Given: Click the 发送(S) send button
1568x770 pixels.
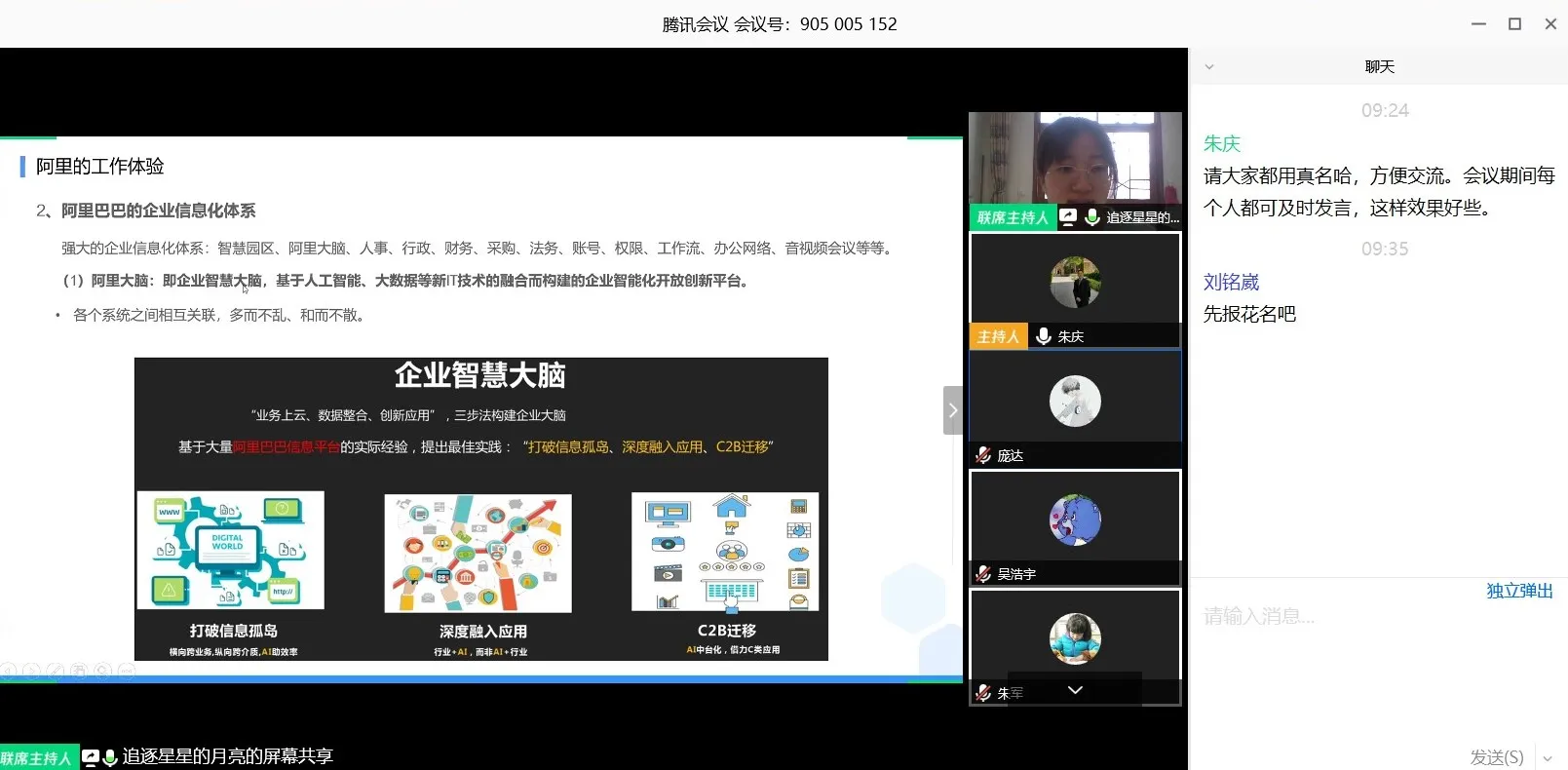Looking at the screenshot, I should (x=1496, y=757).
